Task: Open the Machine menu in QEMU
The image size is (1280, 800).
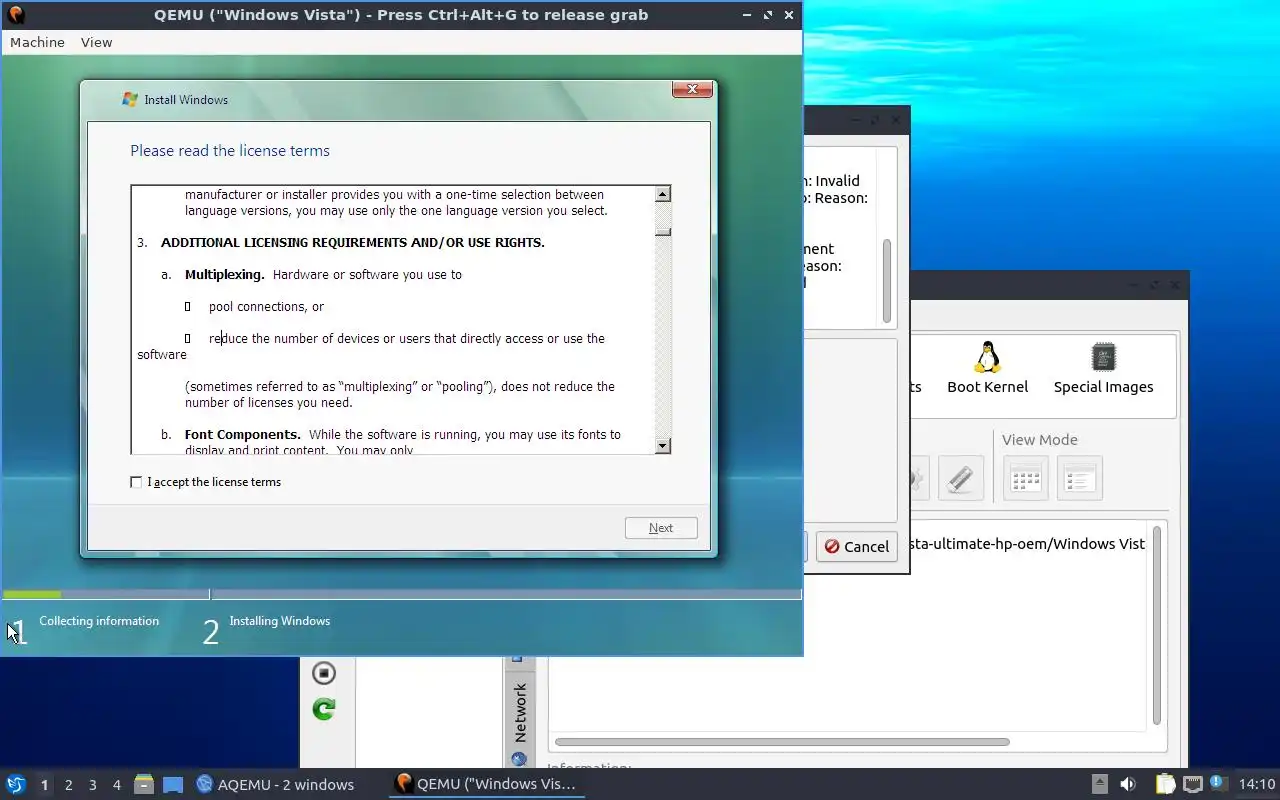Action: tap(37, 42)
